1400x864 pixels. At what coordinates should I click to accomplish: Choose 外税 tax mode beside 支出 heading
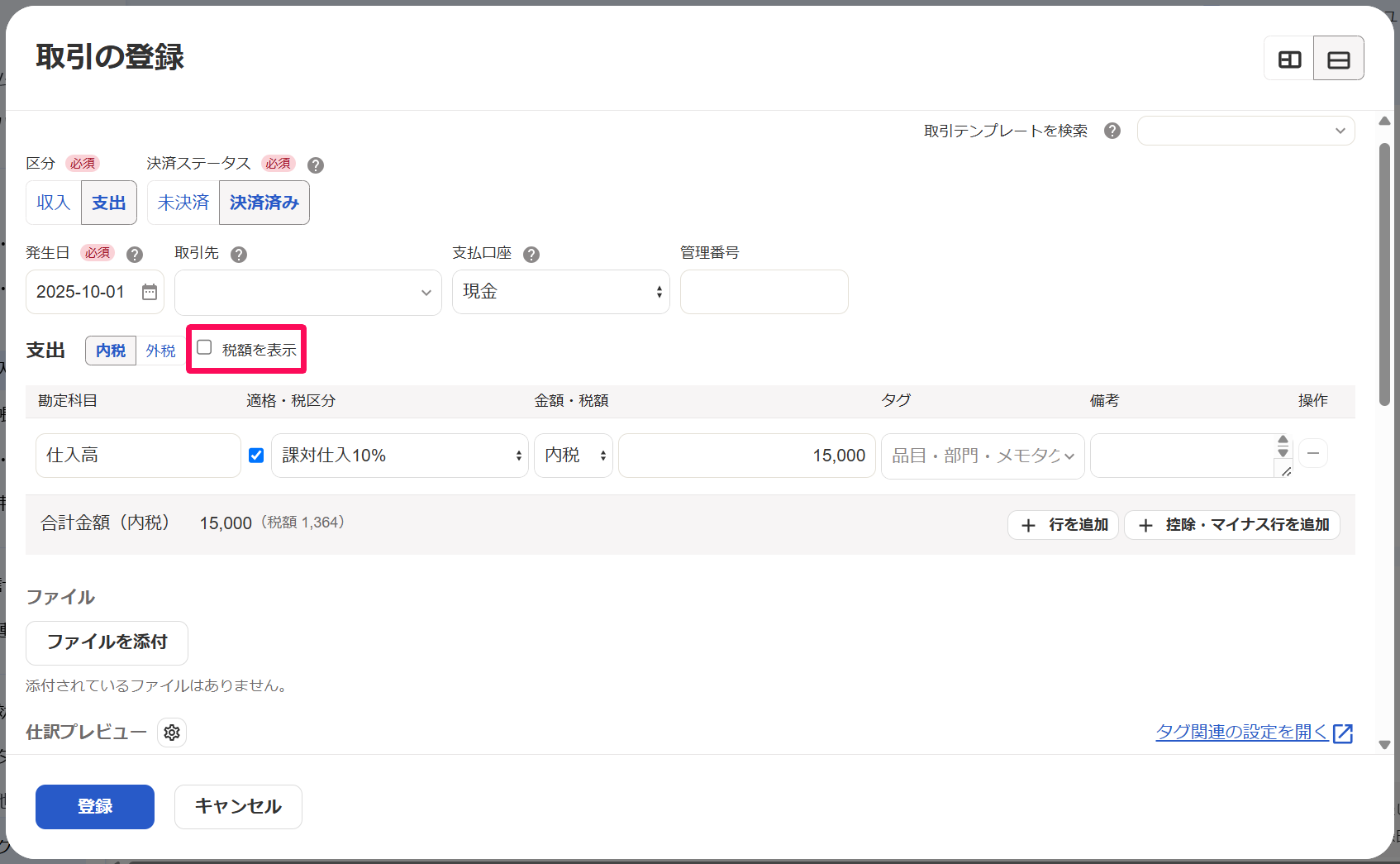coord(160,351)
